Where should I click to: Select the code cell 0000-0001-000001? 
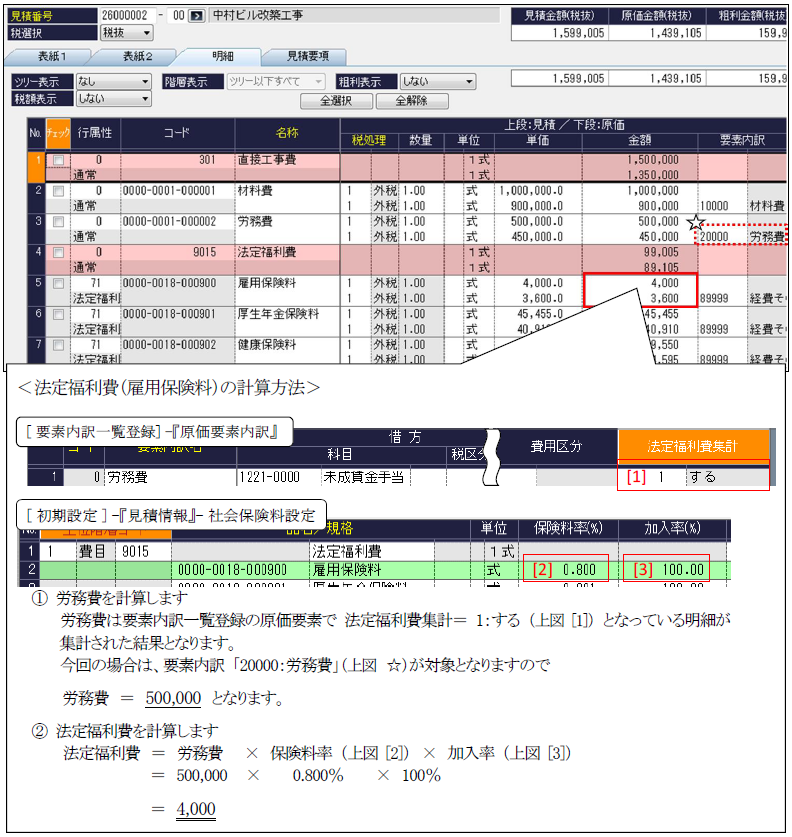[178, 191]
